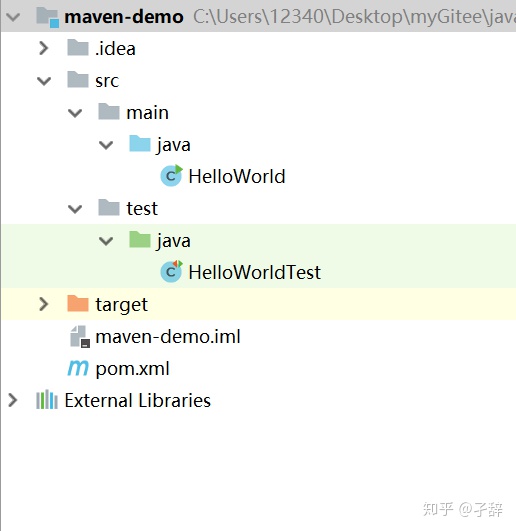The height and width of the screenshot is (531, 516).
Task: Collapse the test folder chevron
Action: pyautogui.click(x=75, y=209)
